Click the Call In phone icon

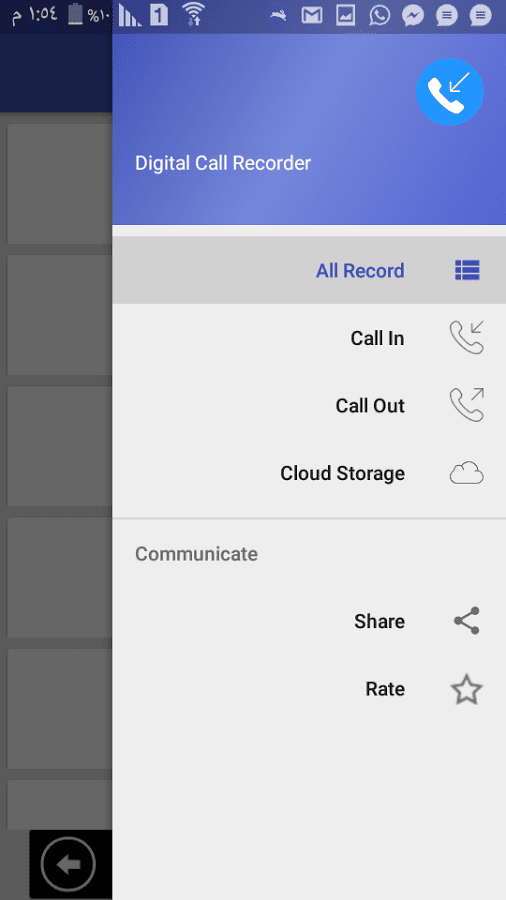point(467,338)
